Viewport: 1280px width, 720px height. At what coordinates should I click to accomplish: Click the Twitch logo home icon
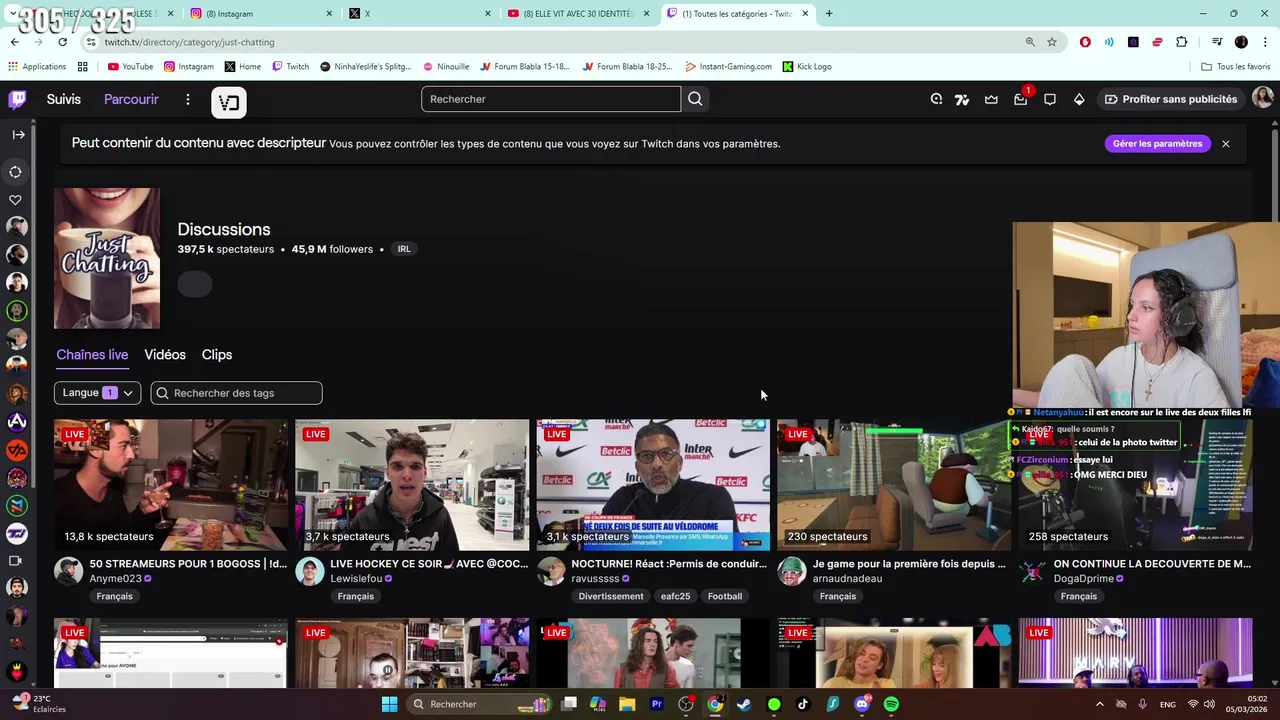tap(18, 99)
